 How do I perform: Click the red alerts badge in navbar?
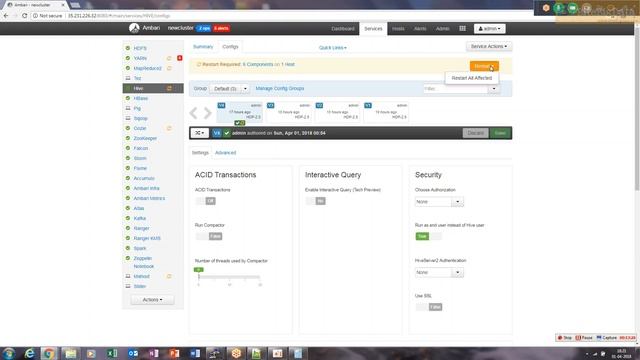click(221, 28)
